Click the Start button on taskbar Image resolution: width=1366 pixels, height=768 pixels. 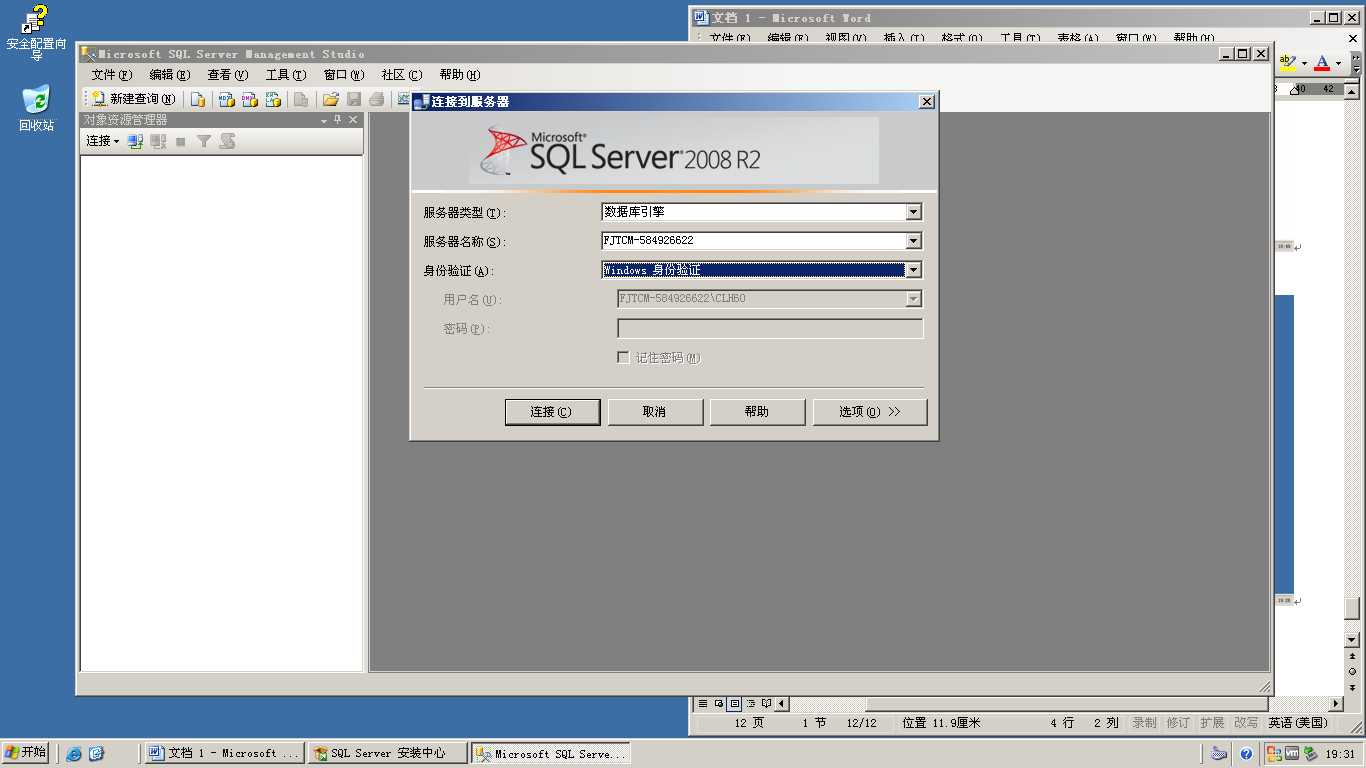[26, 753]
